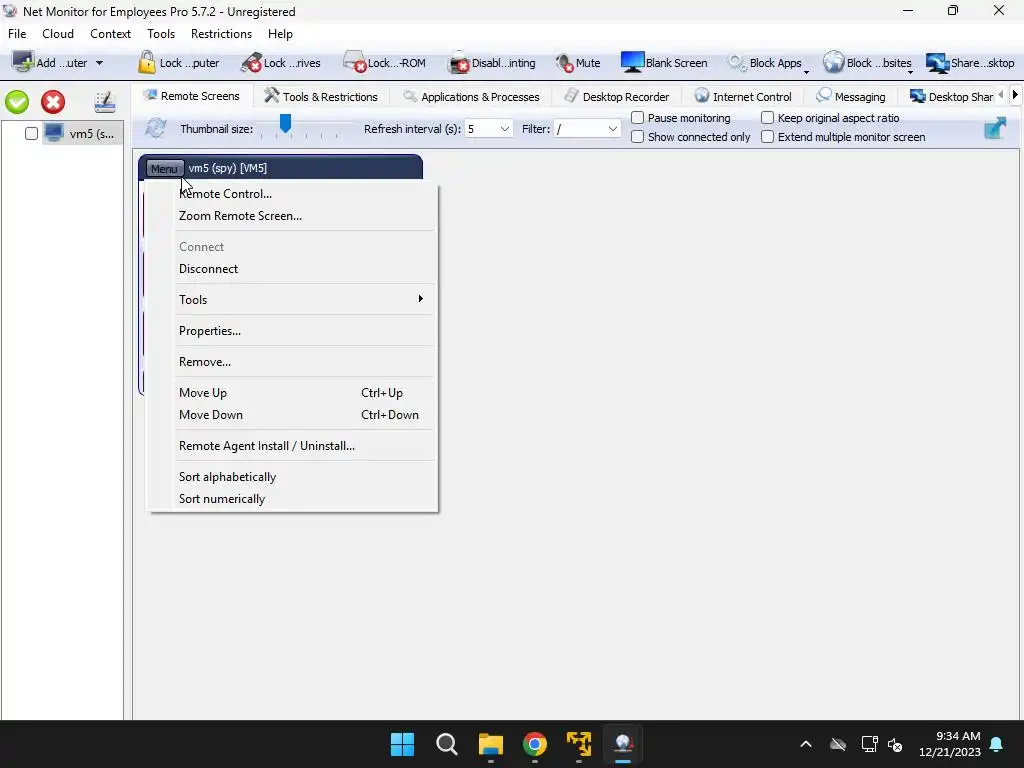
Task: Choose Properties in the context menu
Action: [x=291, y=330]
